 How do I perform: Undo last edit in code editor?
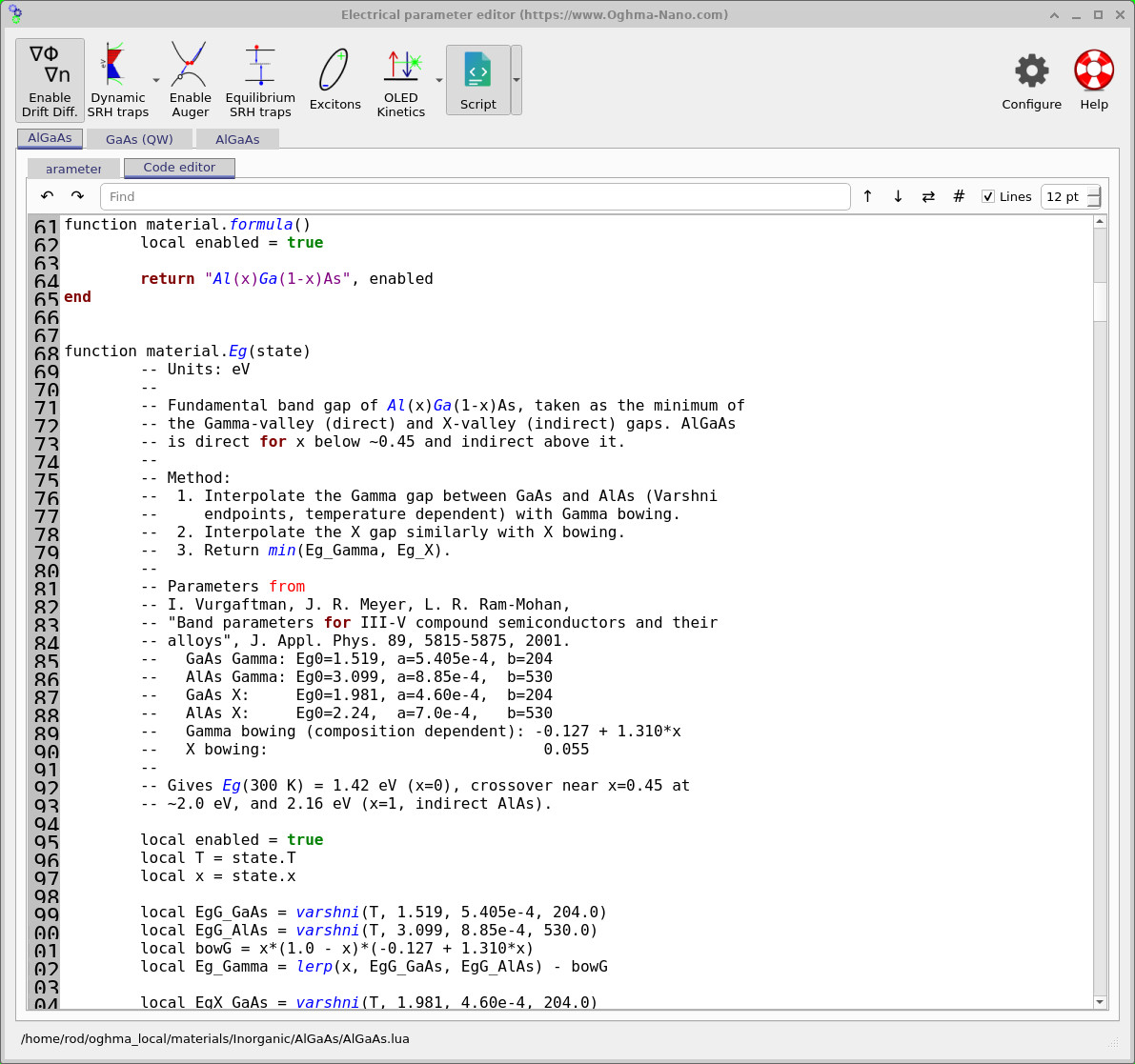point(48,196)
